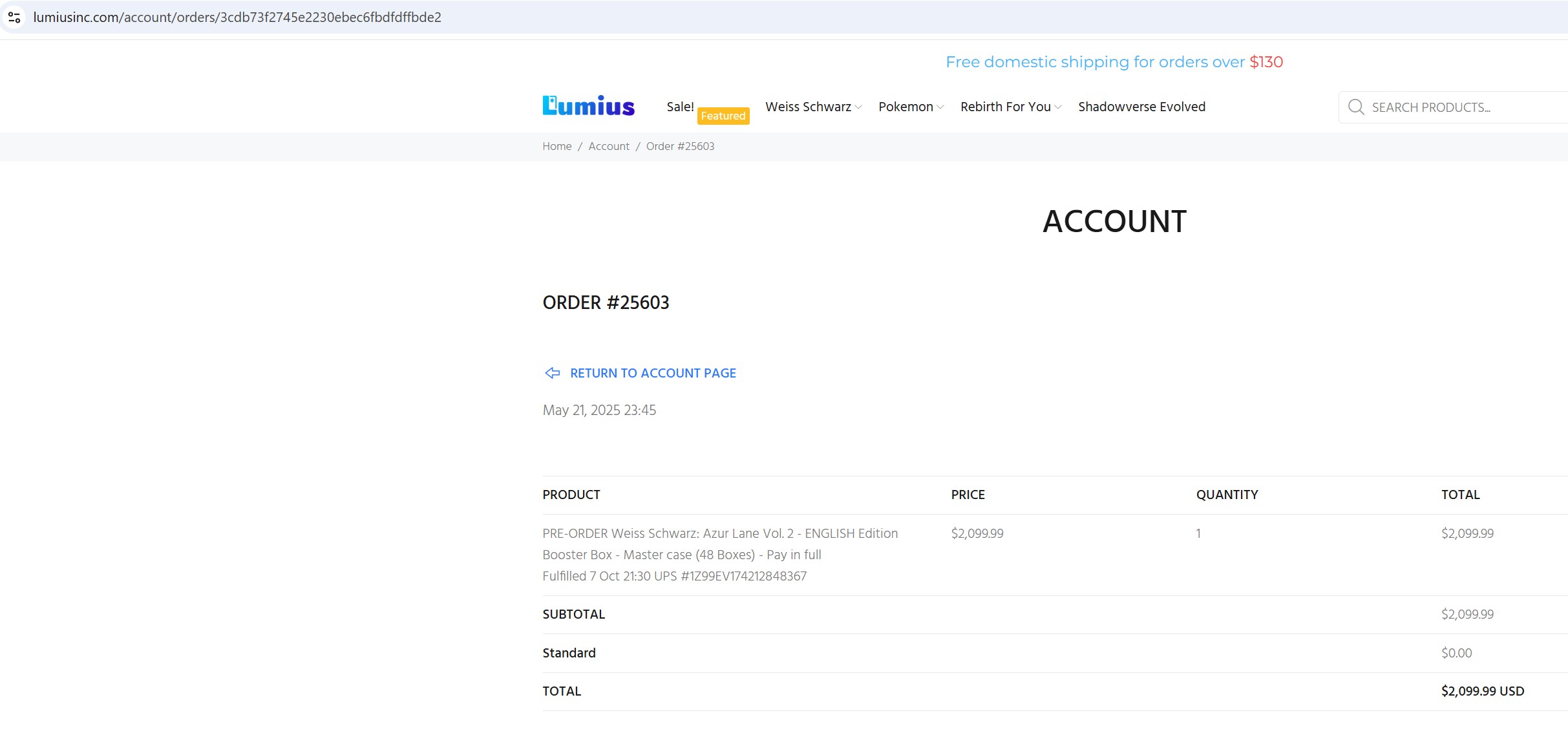Image resolution: width=1568 pixels, height=746 pixels.
Task: Select the Order #25603 breadcrumb
Action: 679,146
